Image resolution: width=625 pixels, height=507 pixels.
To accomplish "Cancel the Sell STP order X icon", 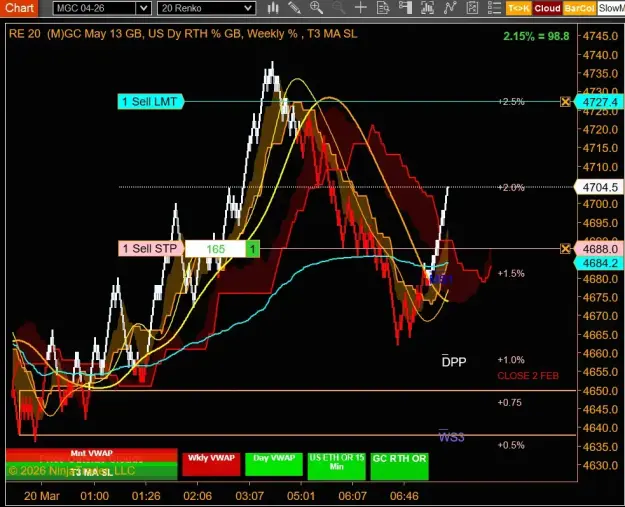I will click(x=565, y=249).
